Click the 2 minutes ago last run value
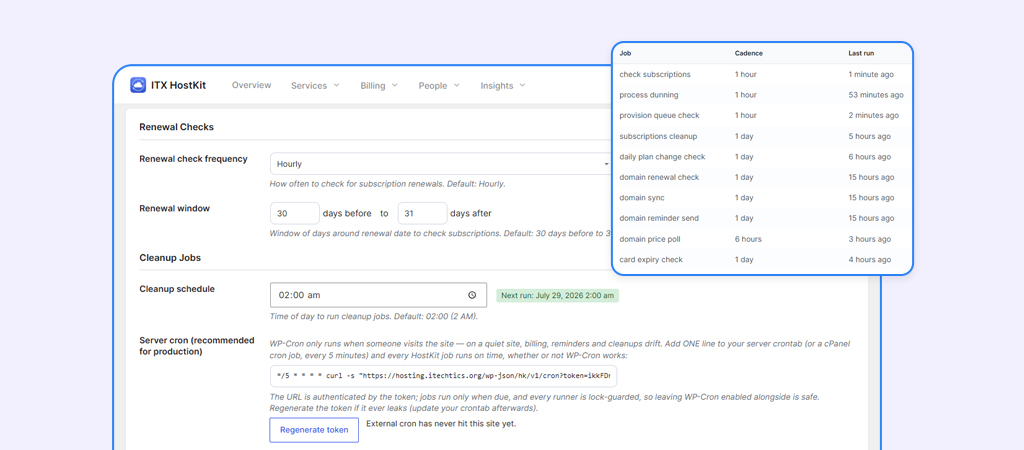 tap(873, 116)
